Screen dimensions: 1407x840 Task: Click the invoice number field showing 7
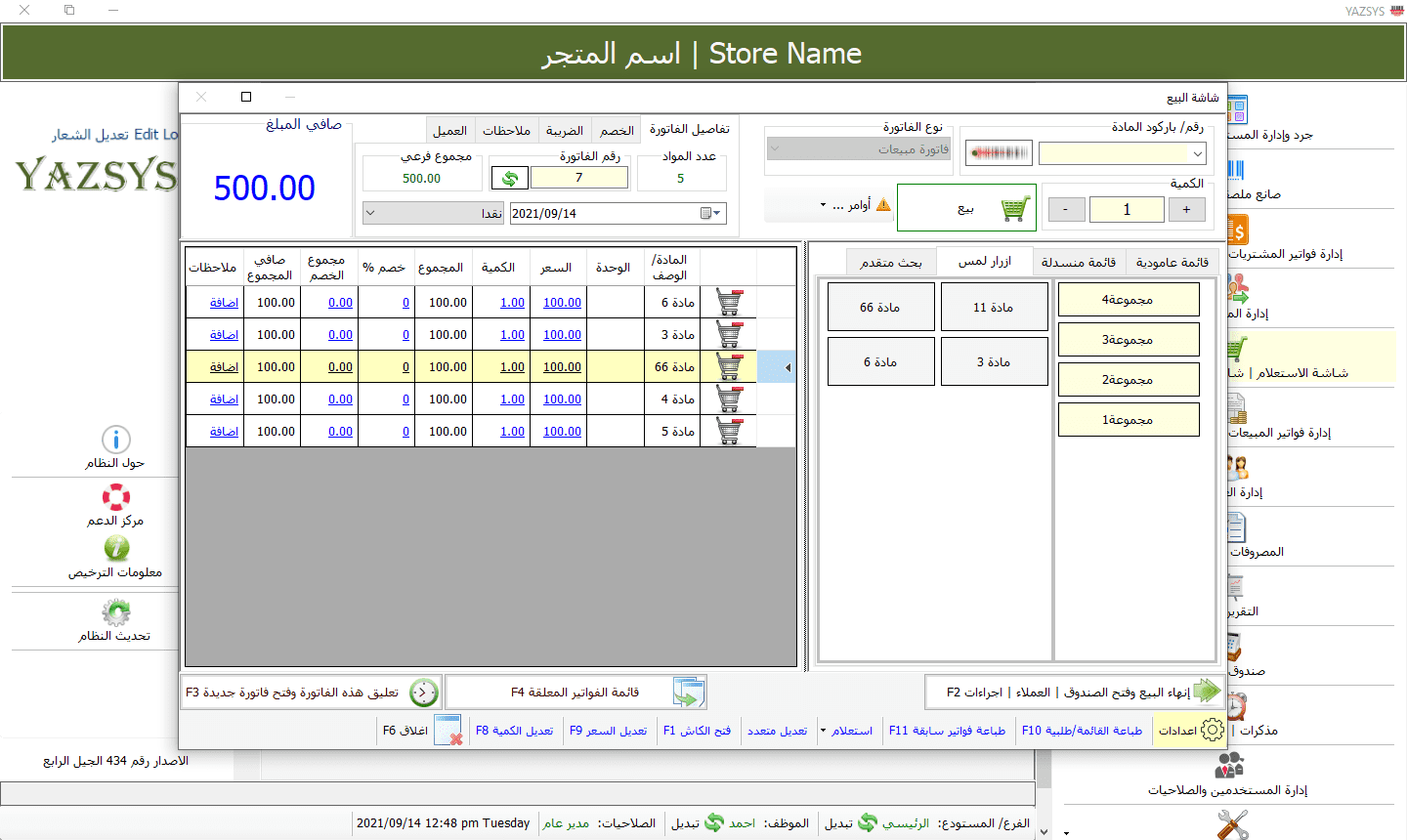[x=579, y=178]
